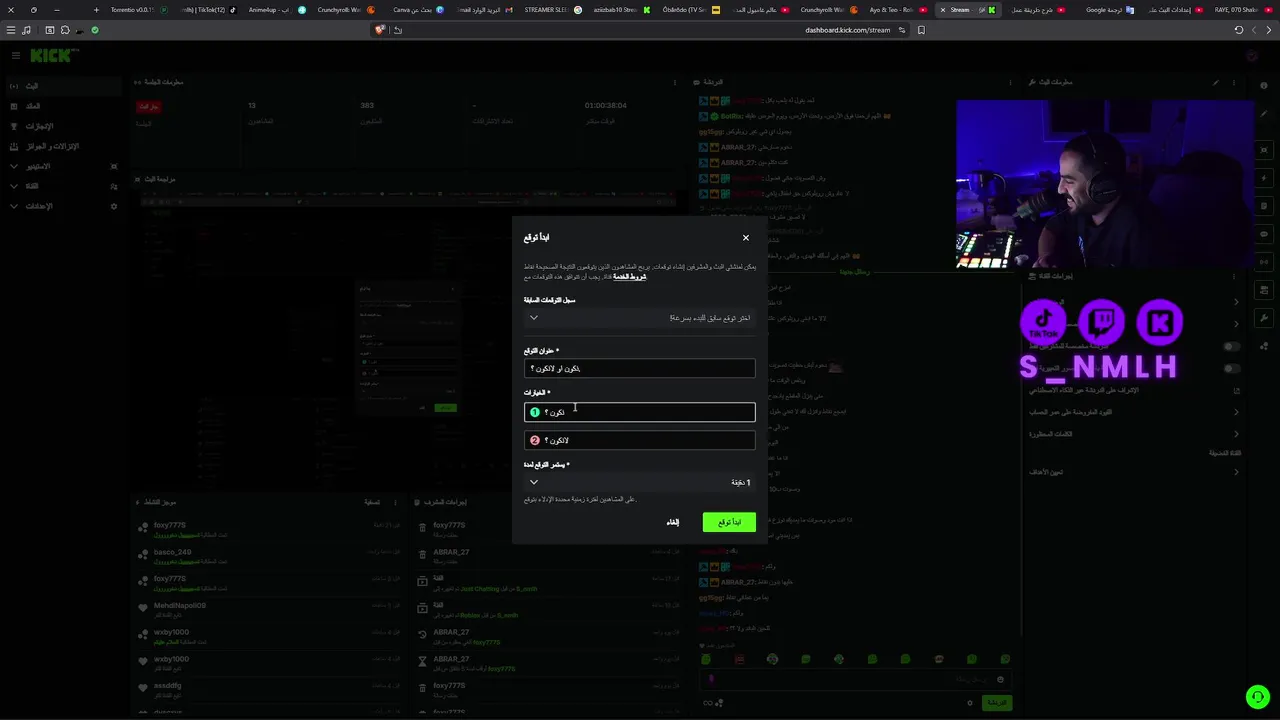The width and height of the screenshot is (1280, 720).
Task: Toggle the first switch in channel actions
Action: [1232, 346]
